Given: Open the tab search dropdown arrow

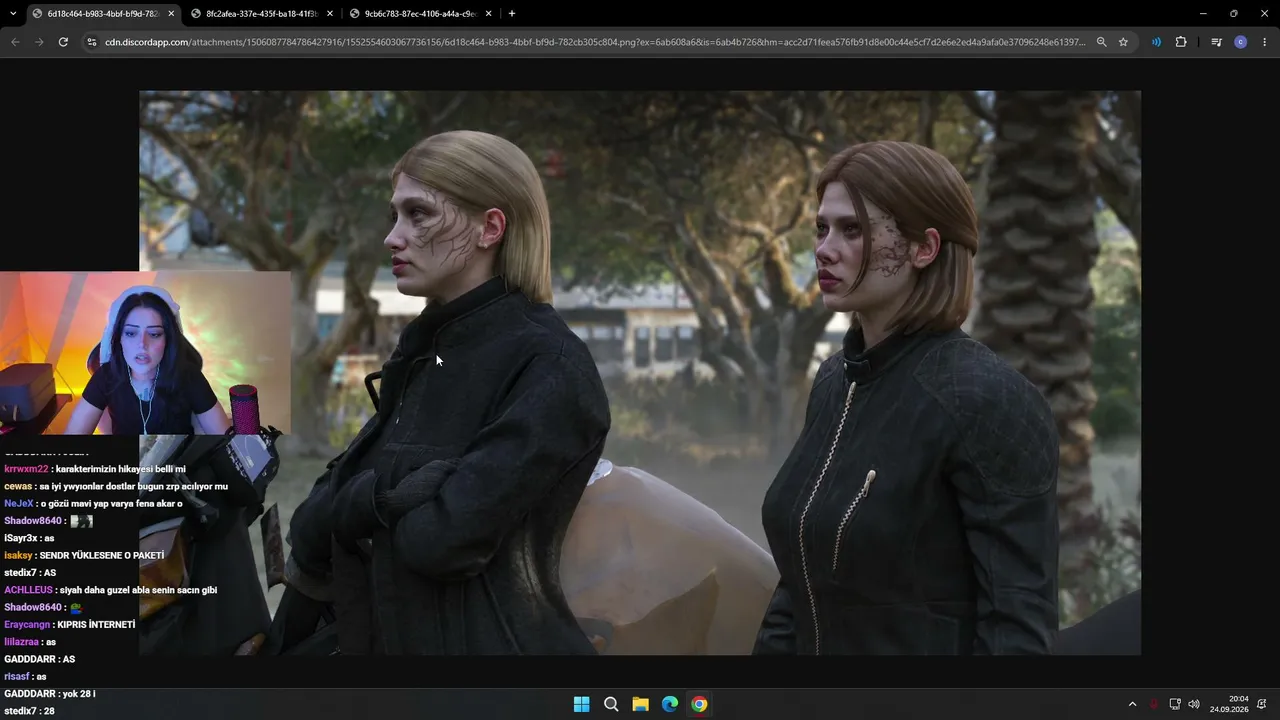Looking at the screenshot, I should click(13, 14).
